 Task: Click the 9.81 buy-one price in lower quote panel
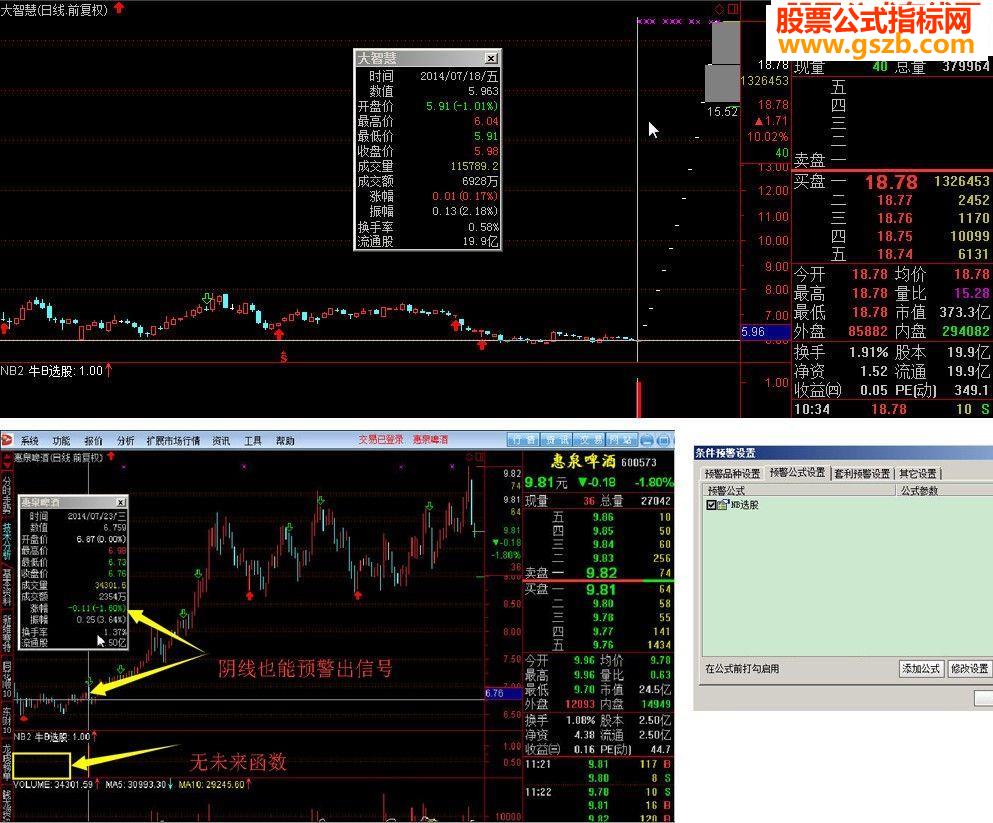(x=601, y=590)
